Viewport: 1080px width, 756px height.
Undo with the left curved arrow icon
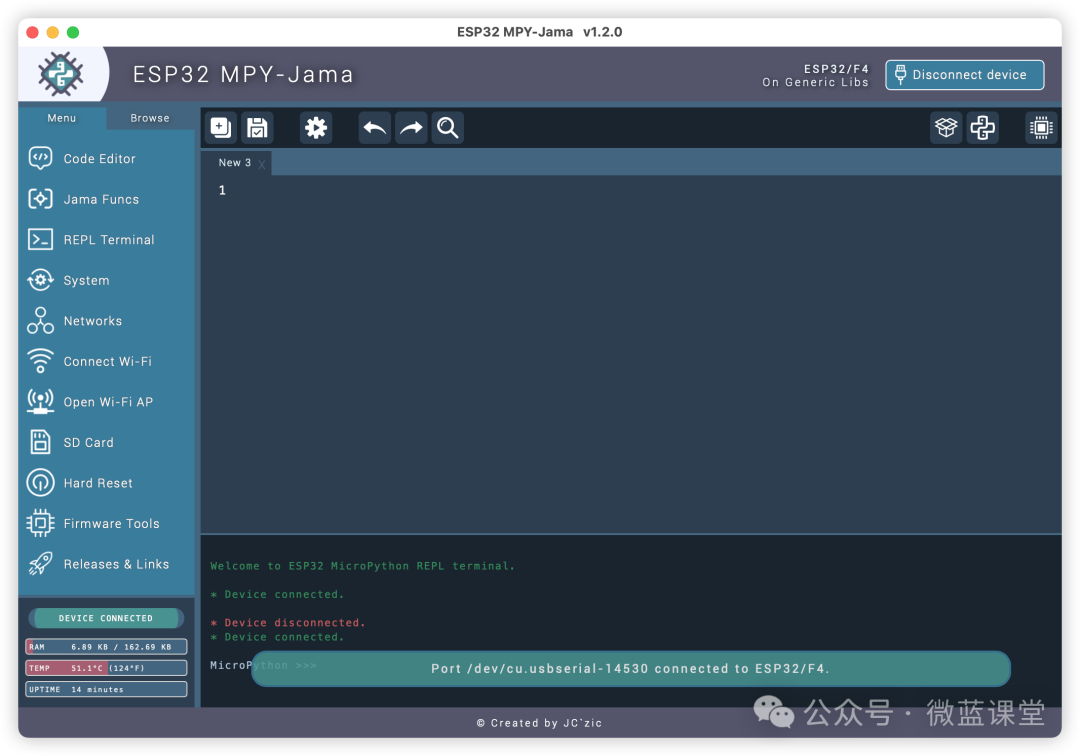pyautogui.click(x=375, y=127)
